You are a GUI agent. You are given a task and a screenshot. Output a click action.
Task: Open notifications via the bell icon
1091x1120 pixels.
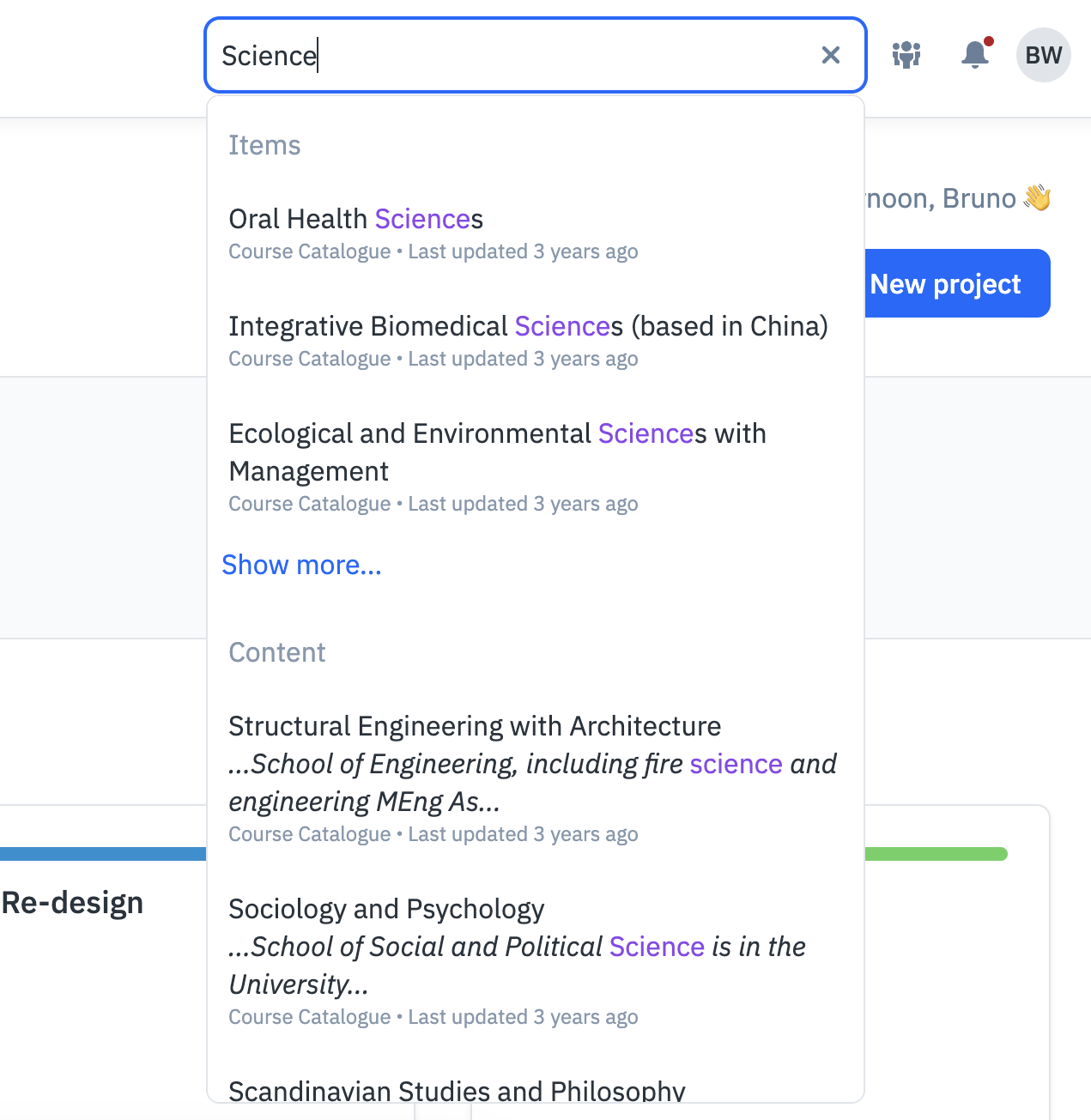974,55
